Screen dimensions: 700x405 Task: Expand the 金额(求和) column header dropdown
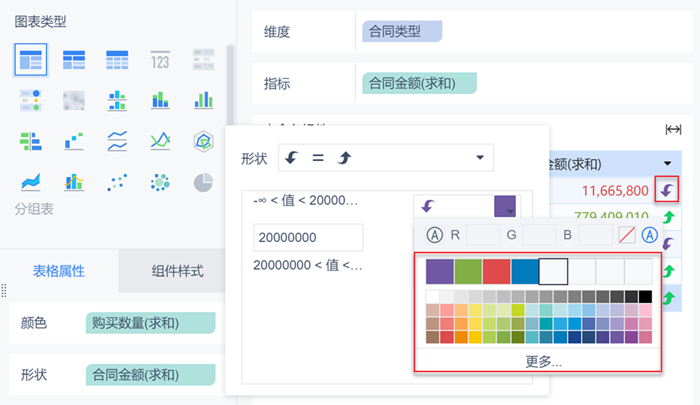tap(667, 163)
